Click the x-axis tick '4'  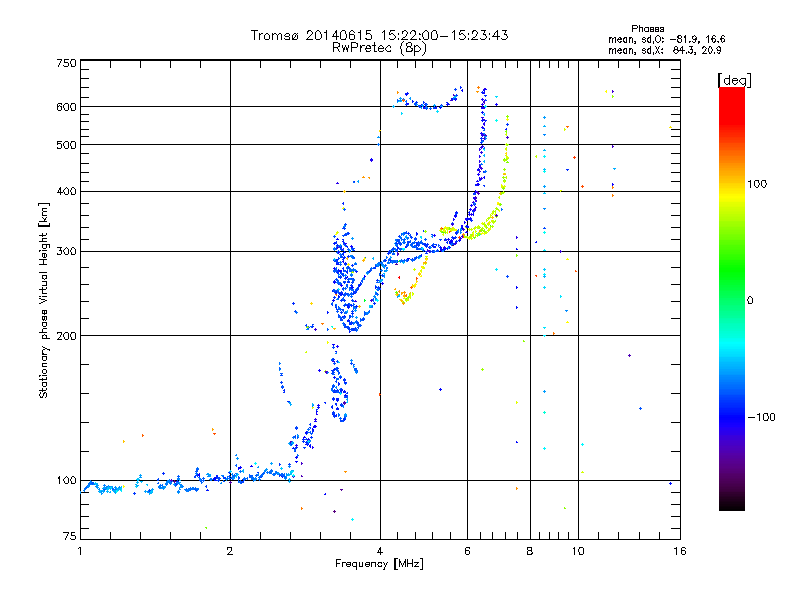tap(380, 551)
